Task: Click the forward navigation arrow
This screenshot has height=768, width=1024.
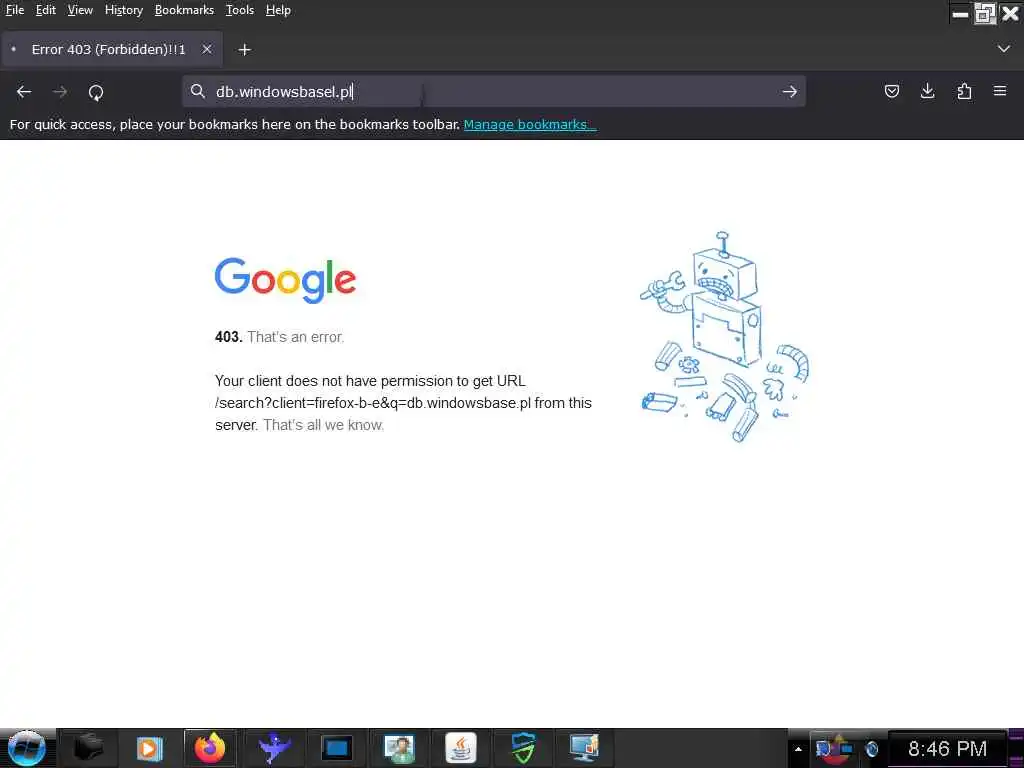Action: tap(60, 92)
